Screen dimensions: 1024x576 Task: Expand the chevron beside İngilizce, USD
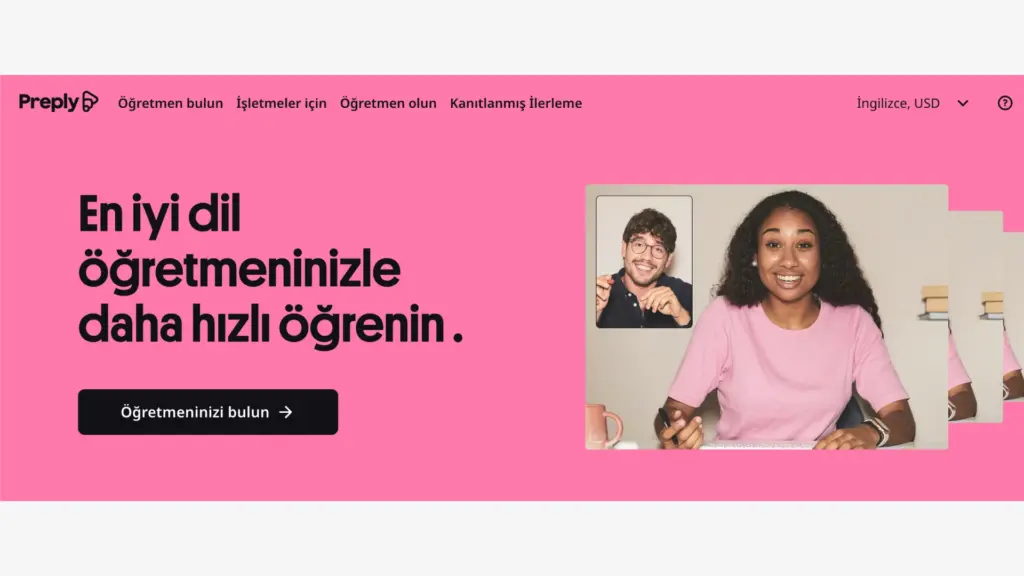click(x=963, y=103)
